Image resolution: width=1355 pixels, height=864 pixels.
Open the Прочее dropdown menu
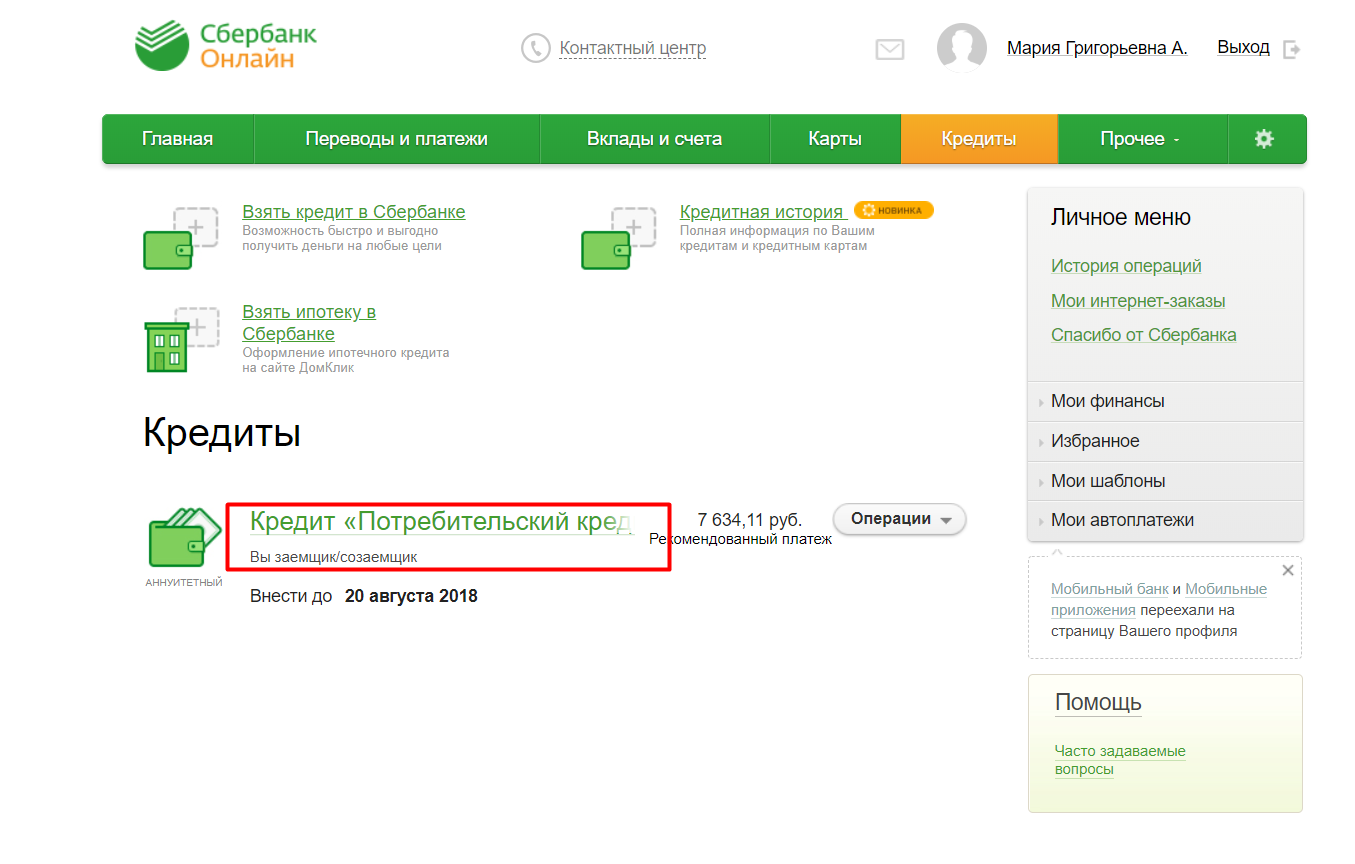tap(1142, 139)
